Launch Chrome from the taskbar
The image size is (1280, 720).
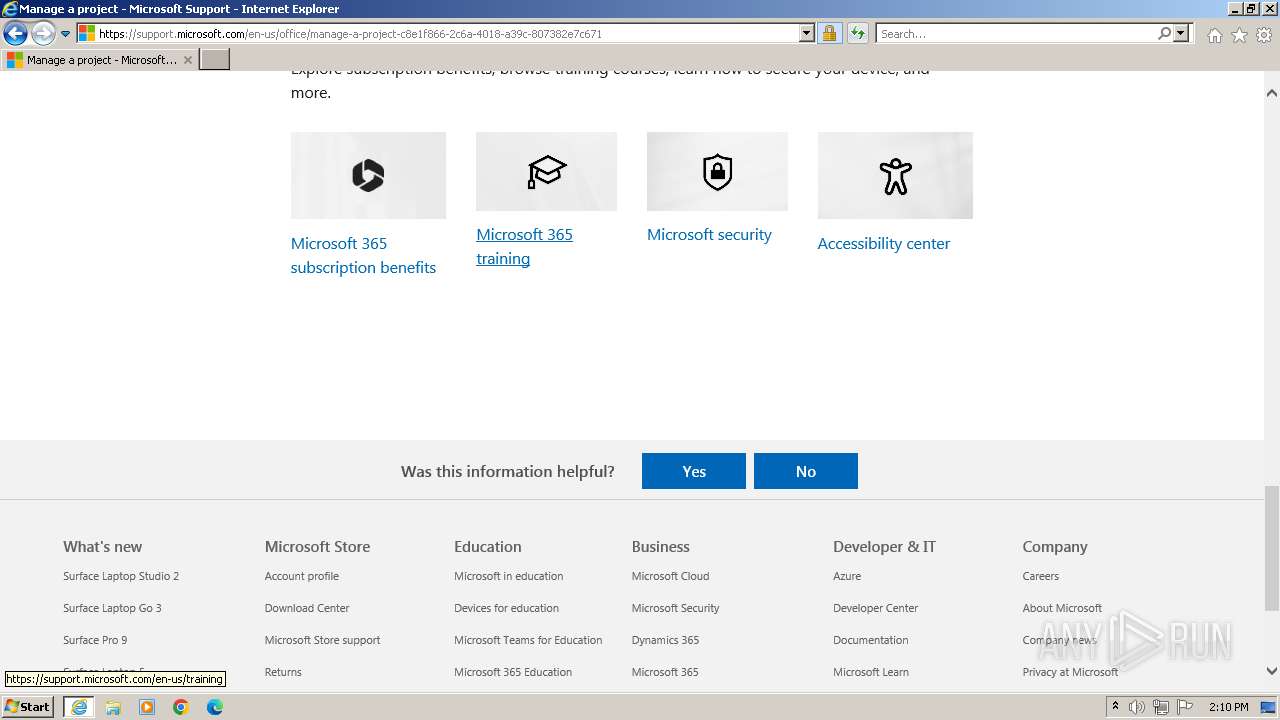point(181,707)
